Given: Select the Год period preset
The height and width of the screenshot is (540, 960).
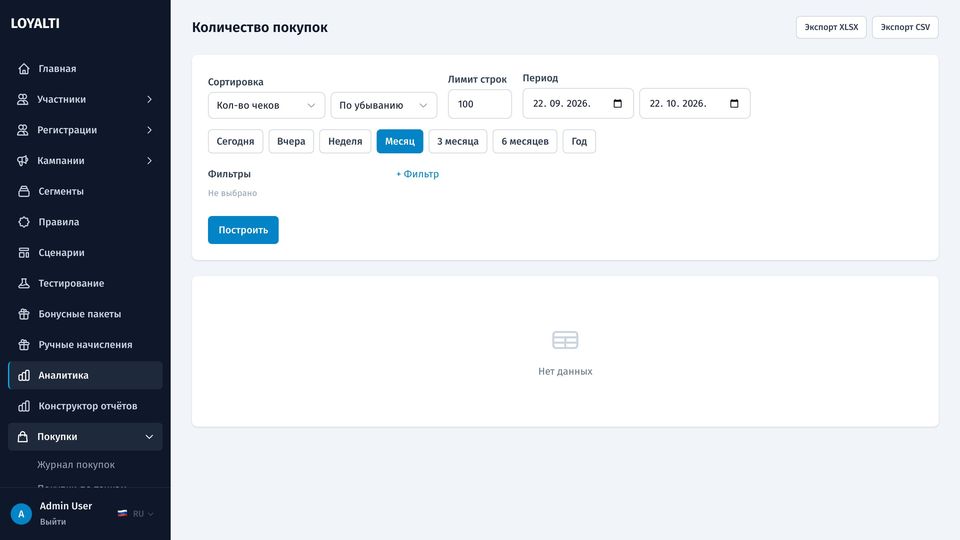Looking at the screenshot, I should 579,141.
